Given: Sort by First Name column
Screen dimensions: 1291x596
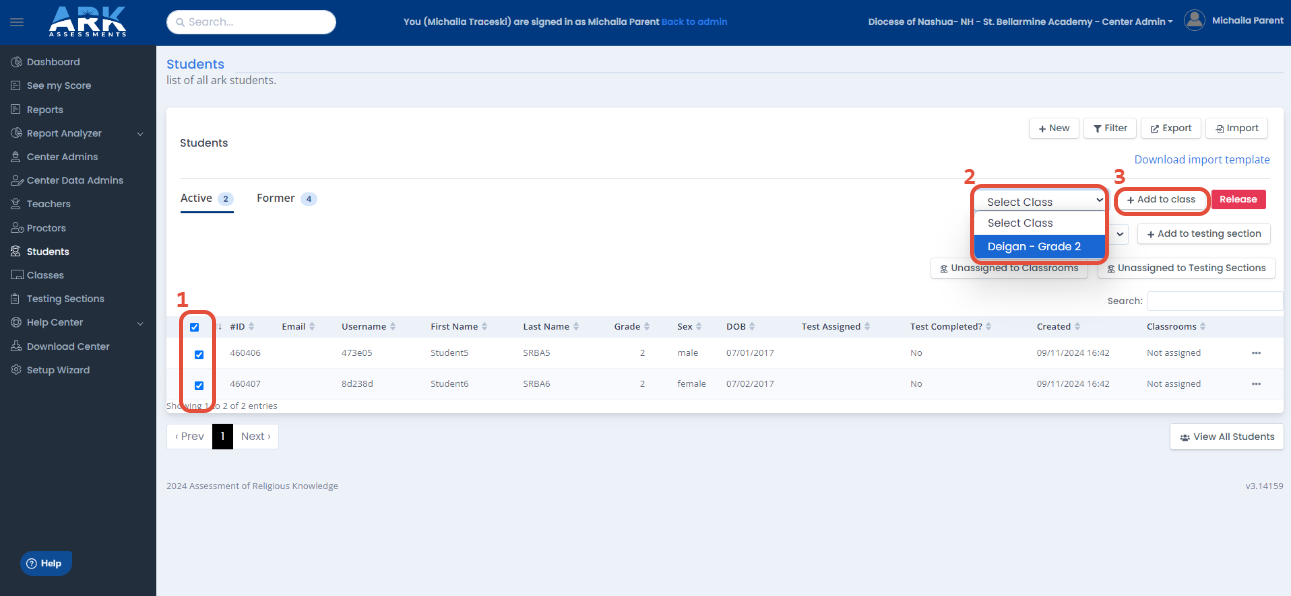Looking at the screenshot, I should click(460, 327).
